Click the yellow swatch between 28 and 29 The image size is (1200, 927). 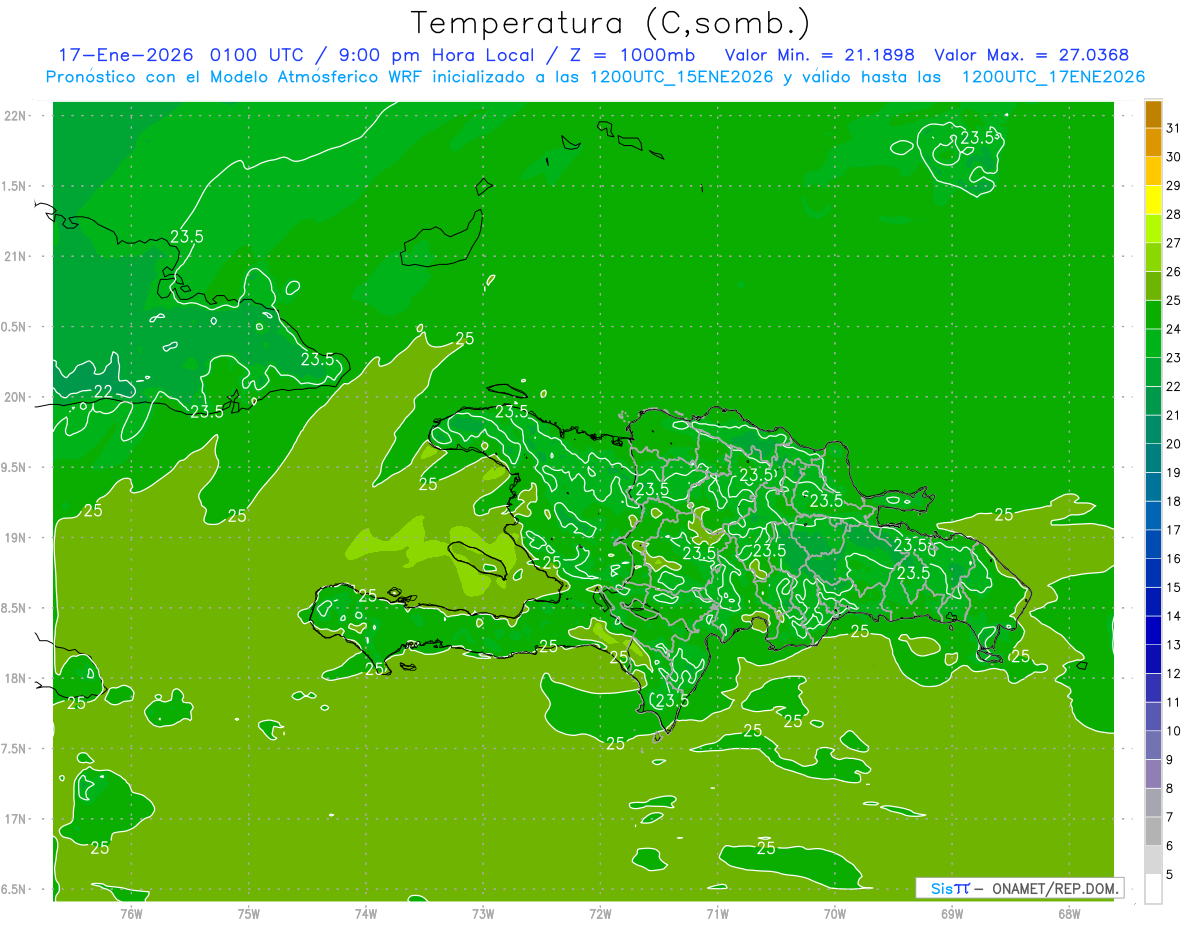click(1153, 200)
